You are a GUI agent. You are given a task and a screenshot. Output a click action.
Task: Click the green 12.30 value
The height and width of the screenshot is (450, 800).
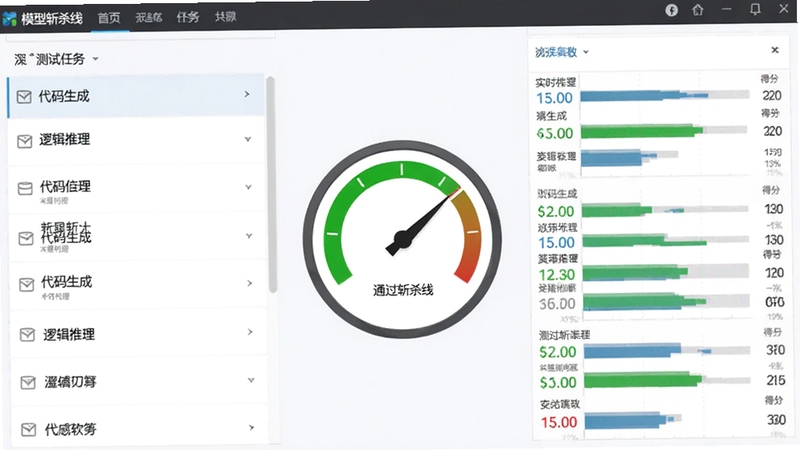click(x=557, y=275)
